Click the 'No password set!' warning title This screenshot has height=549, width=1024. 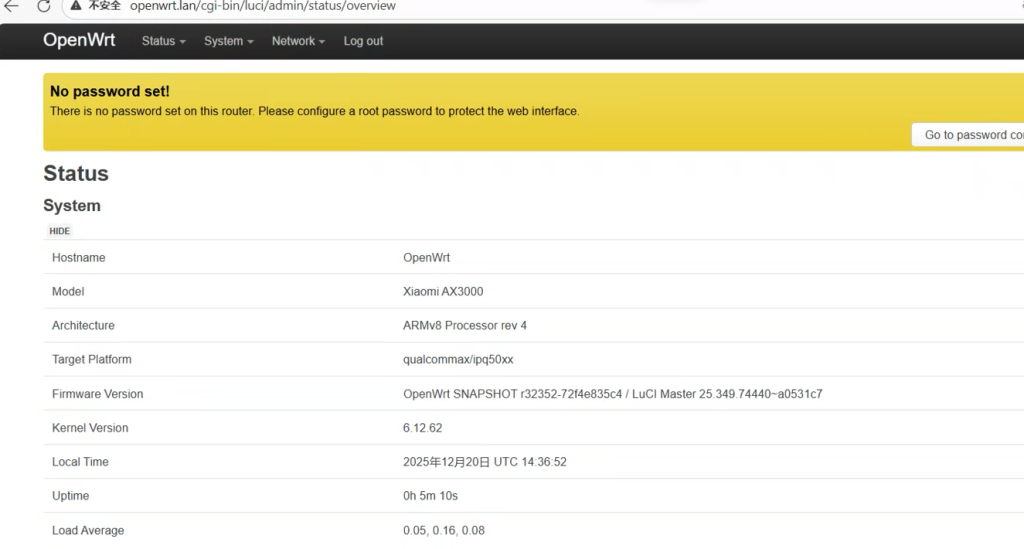(110, 92)
